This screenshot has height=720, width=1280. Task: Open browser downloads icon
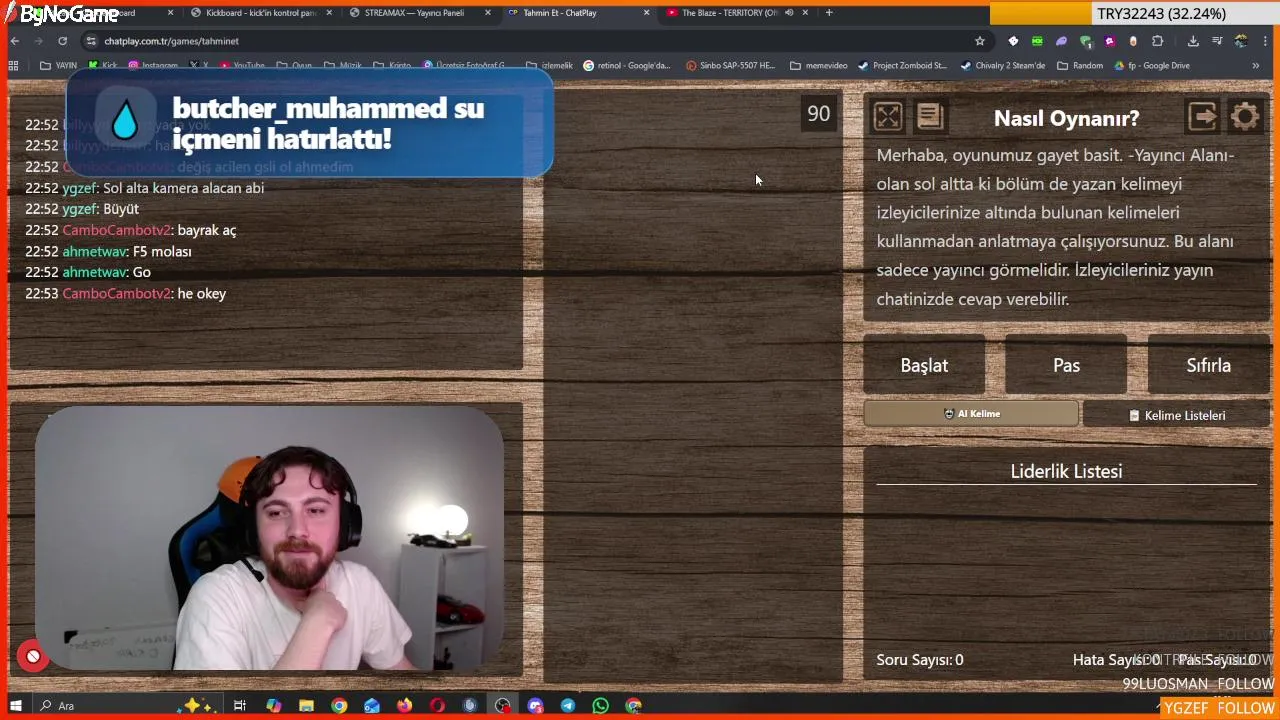[1193, 41]
